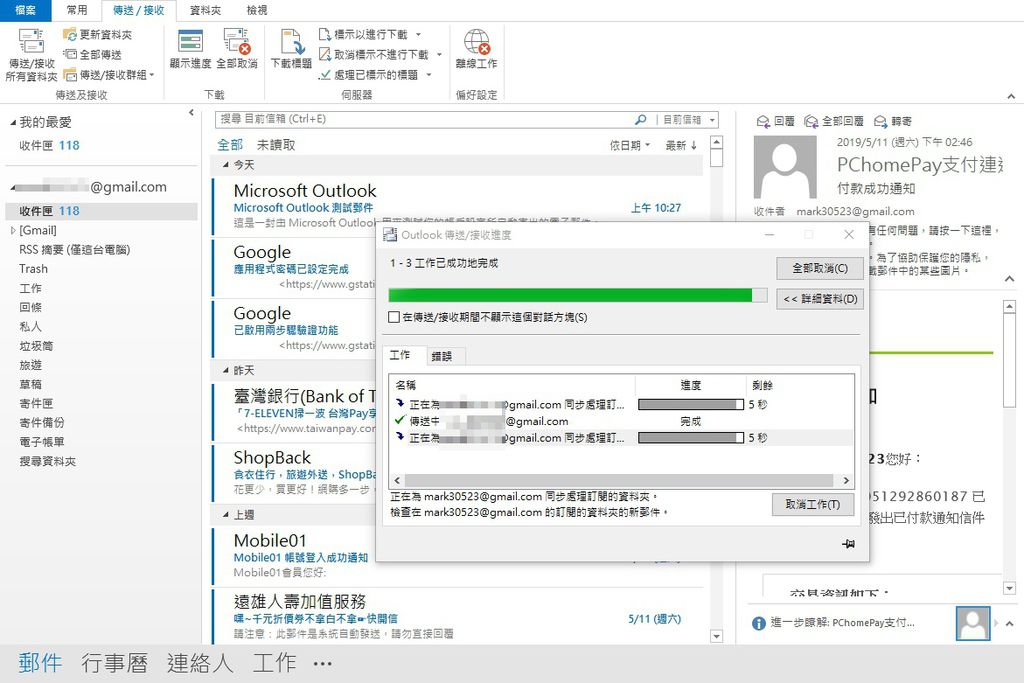Open the 垃圾筒 folder
Image resolution: width=1024 pixels, height=683 pixels.
tap(36, 346)
